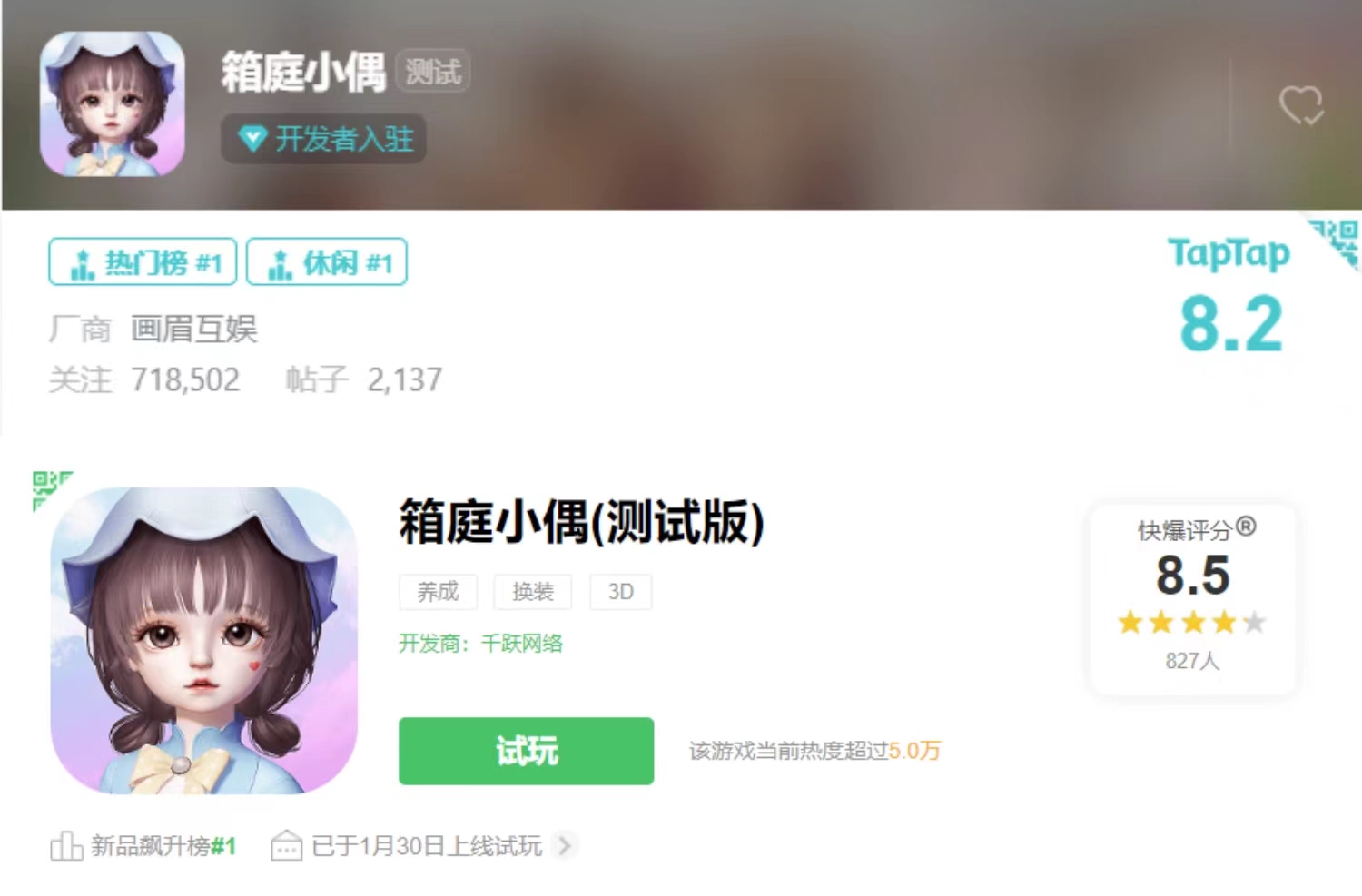
Task: Click the 开发者入驻 diamond badge
Action: (x=324, y=139)
